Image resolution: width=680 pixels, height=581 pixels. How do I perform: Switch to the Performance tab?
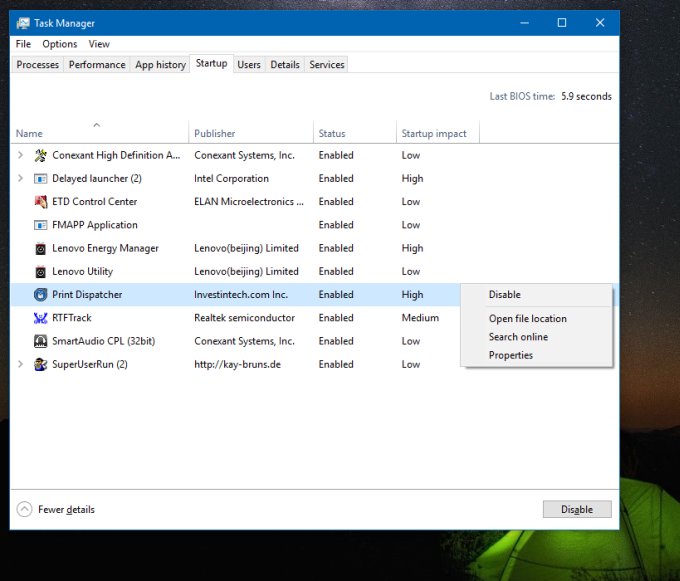click(x=97, y=65)
